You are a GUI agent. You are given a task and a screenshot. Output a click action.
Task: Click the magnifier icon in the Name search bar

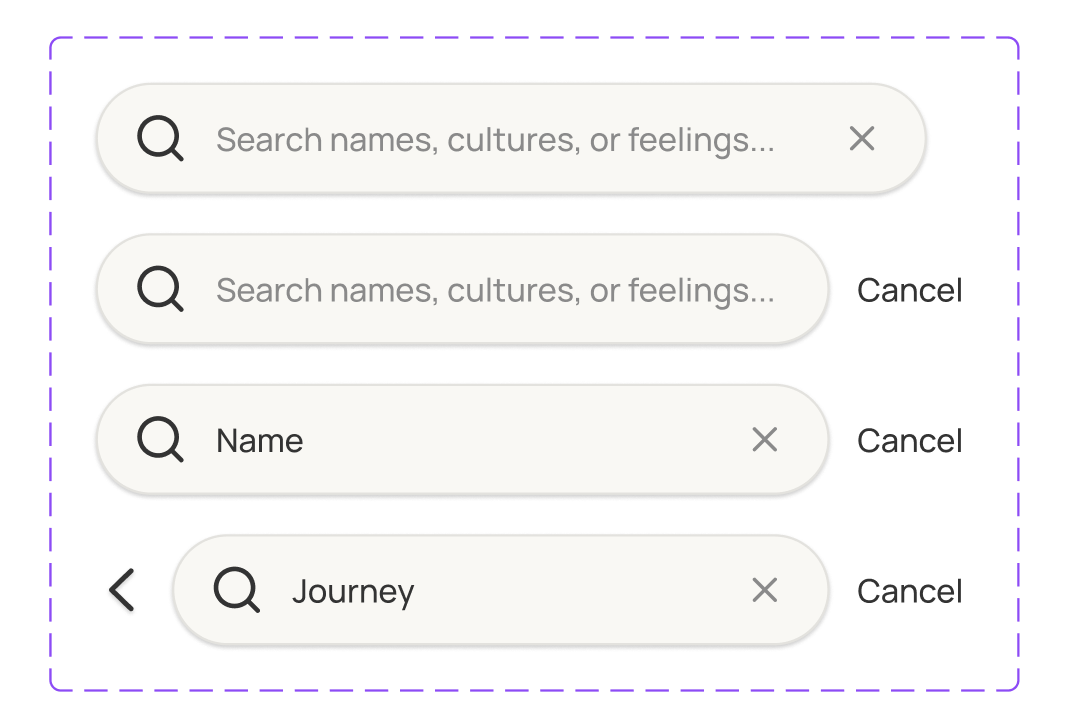[x=160, y=440]
